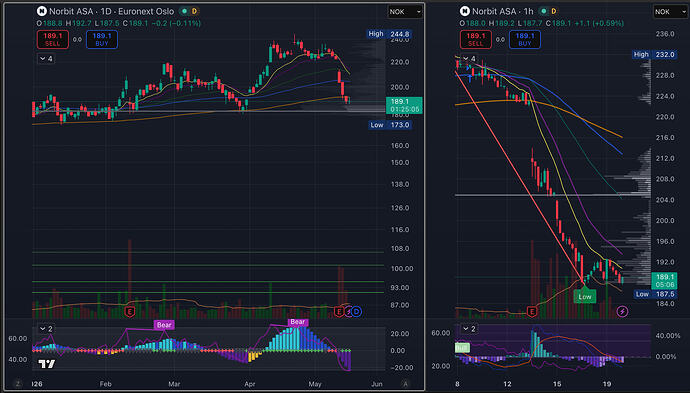Viewport: 690px width, 393px height.
Task: Click the High 232.0 label on the 1h chart
Action: point(654,55)
